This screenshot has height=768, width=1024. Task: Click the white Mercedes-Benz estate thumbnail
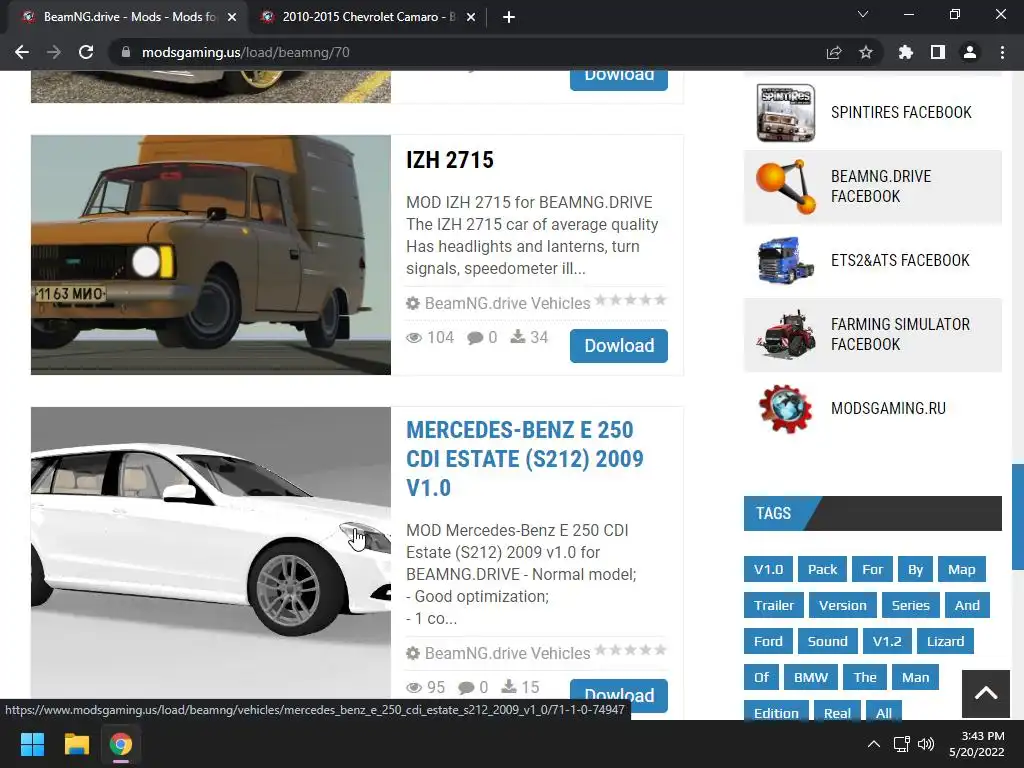point(211,552)
